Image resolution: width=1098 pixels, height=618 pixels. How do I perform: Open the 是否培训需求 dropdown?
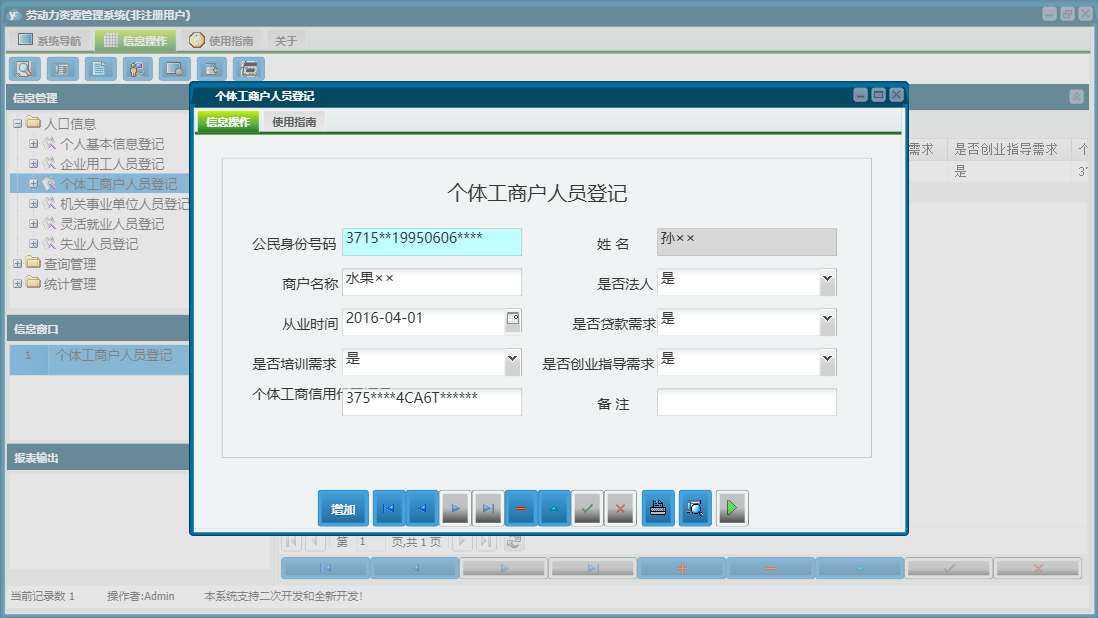(x=512, y=361)
